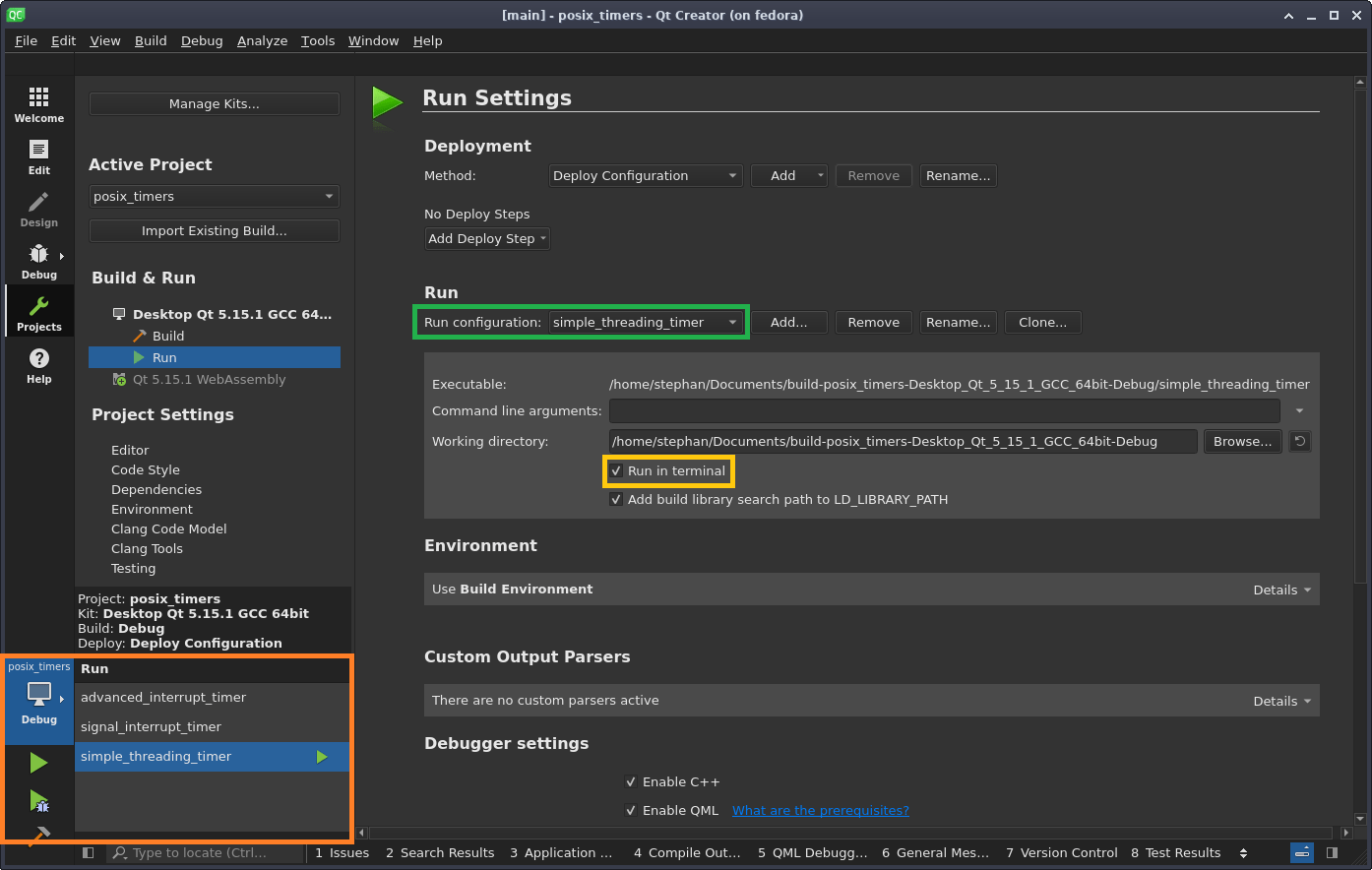
Task: Open the Welcome mode
Action: click(x=38, y=103)
